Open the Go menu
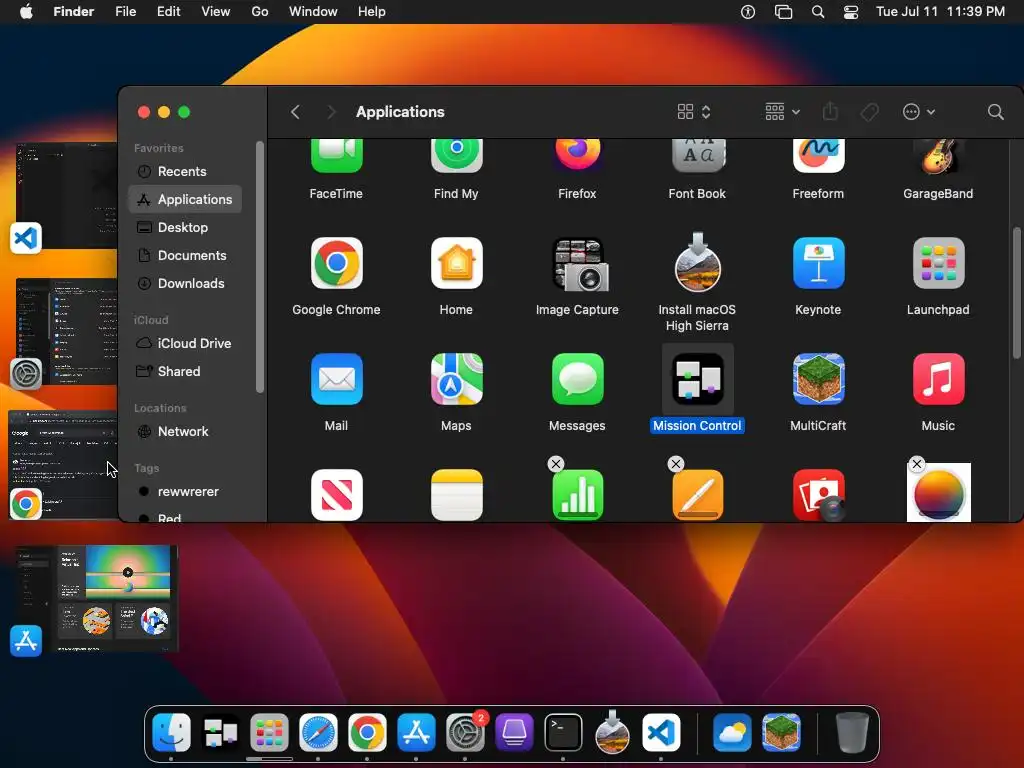The image size is (1024, 768). 260,12
